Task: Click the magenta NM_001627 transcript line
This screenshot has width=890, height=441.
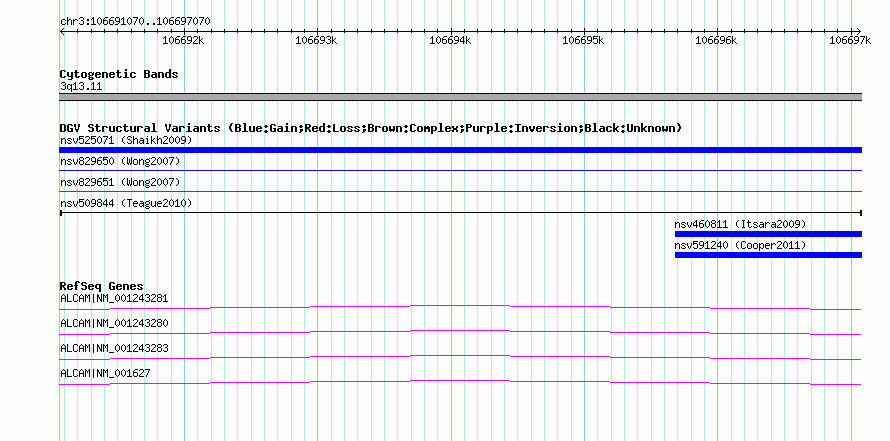Action: coord(460,383)
